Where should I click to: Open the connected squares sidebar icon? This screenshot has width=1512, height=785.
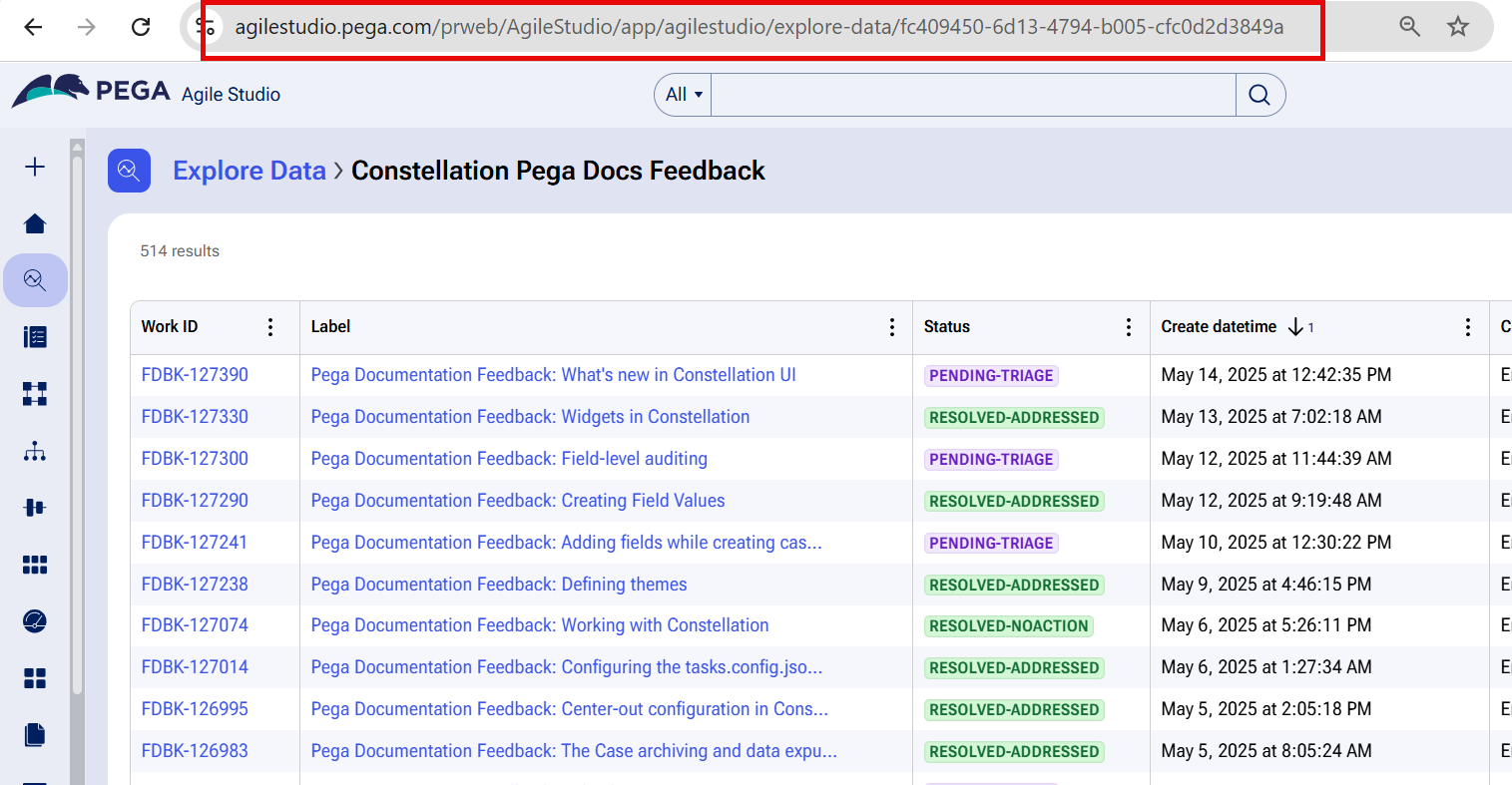click(x=35, y=394)
